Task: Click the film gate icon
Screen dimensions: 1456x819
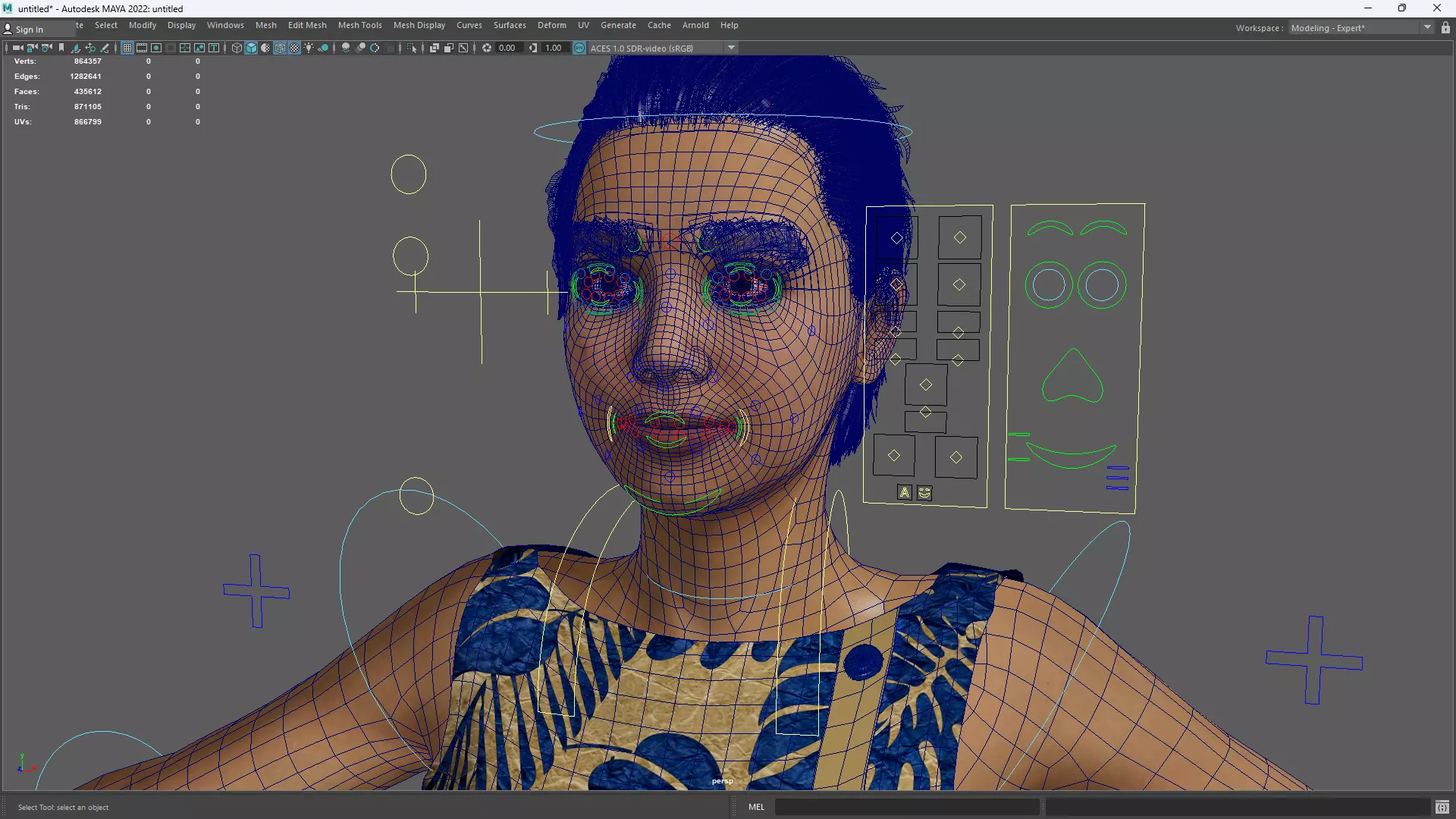Action: [142, 48]
